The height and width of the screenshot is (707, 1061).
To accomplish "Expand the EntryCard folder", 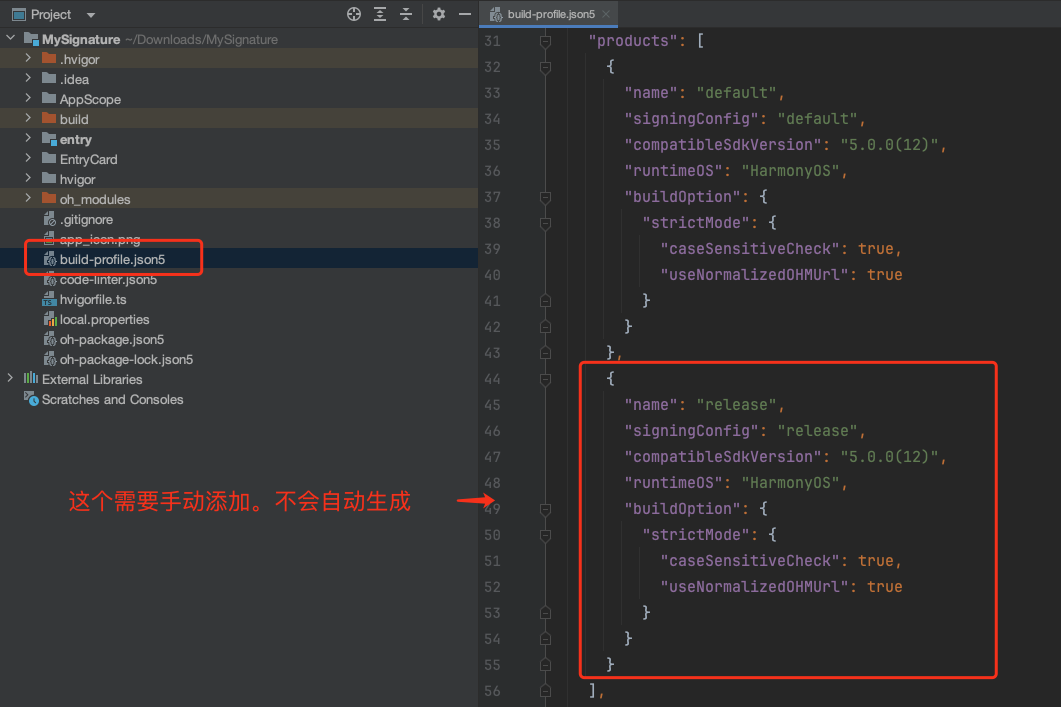I will [x=28, y=158].
